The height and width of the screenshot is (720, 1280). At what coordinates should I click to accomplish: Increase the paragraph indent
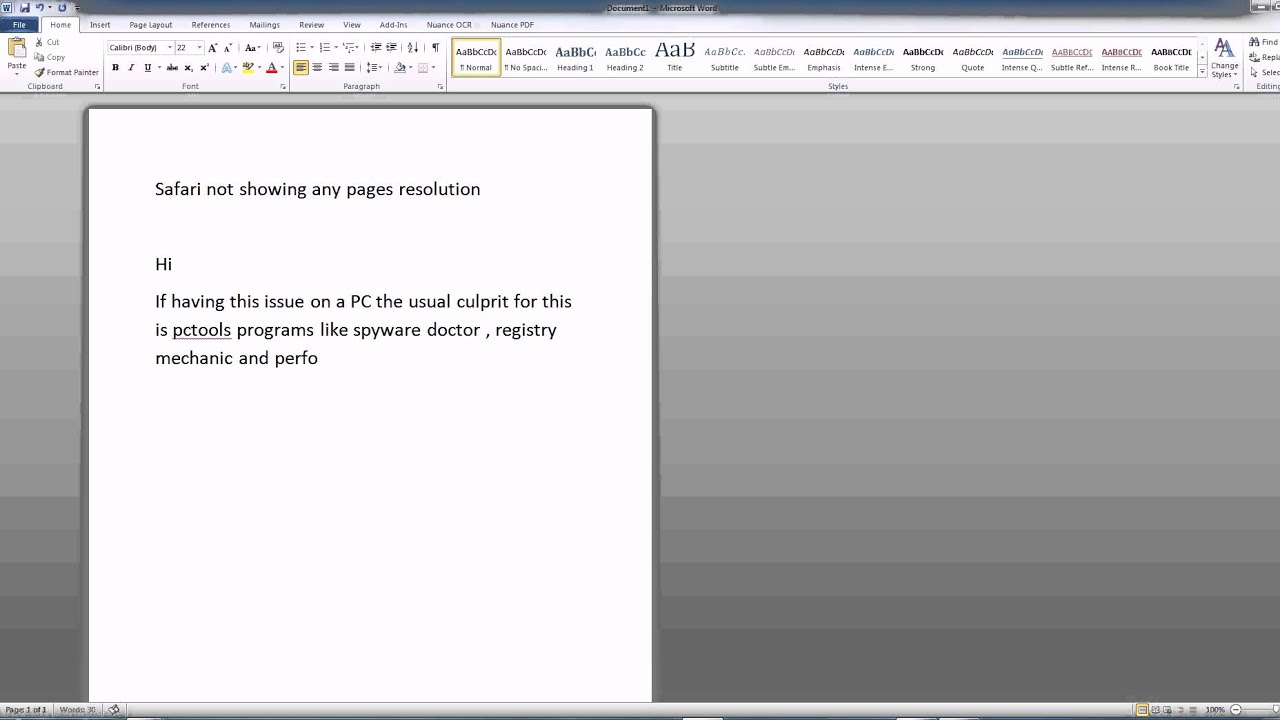[392, 47]
